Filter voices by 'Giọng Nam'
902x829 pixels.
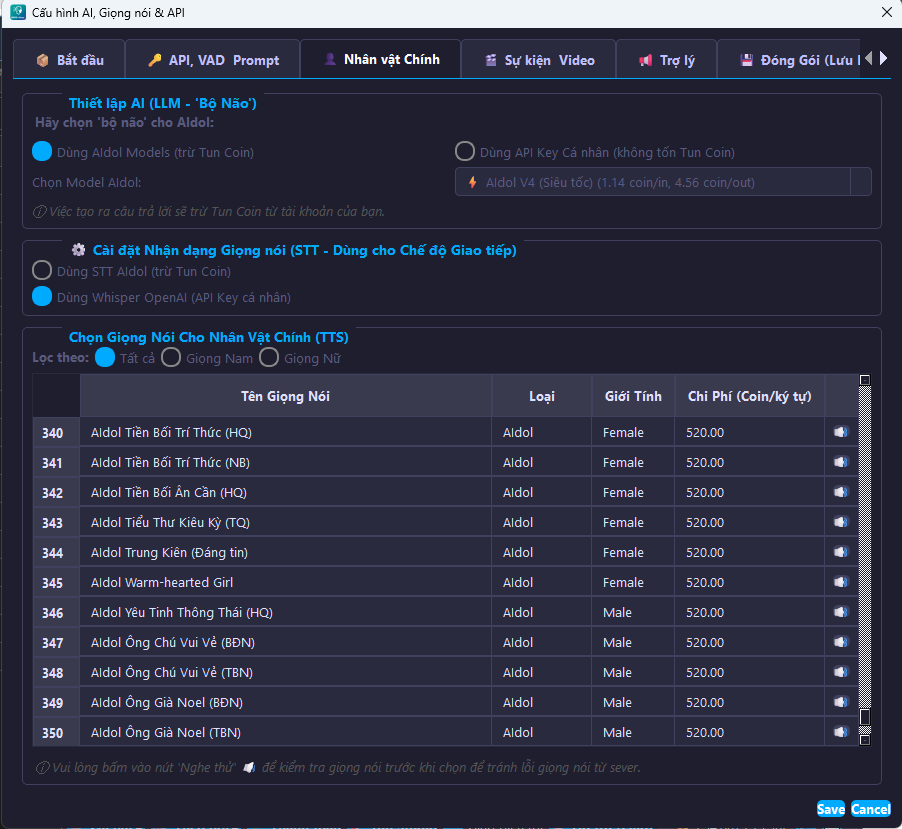171,357
